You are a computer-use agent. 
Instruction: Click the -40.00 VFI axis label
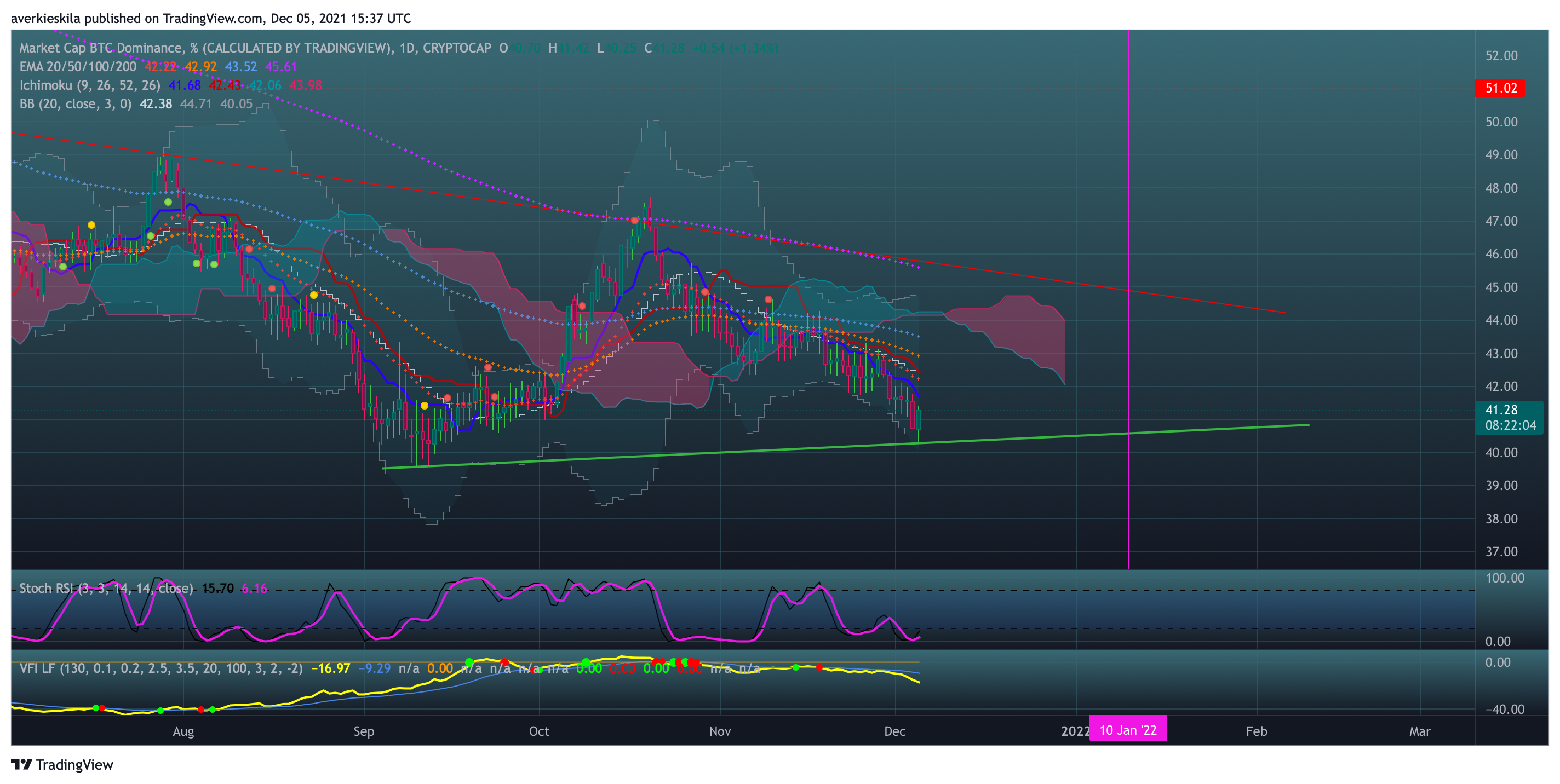pyautogui.click(x=1504, y=710)
